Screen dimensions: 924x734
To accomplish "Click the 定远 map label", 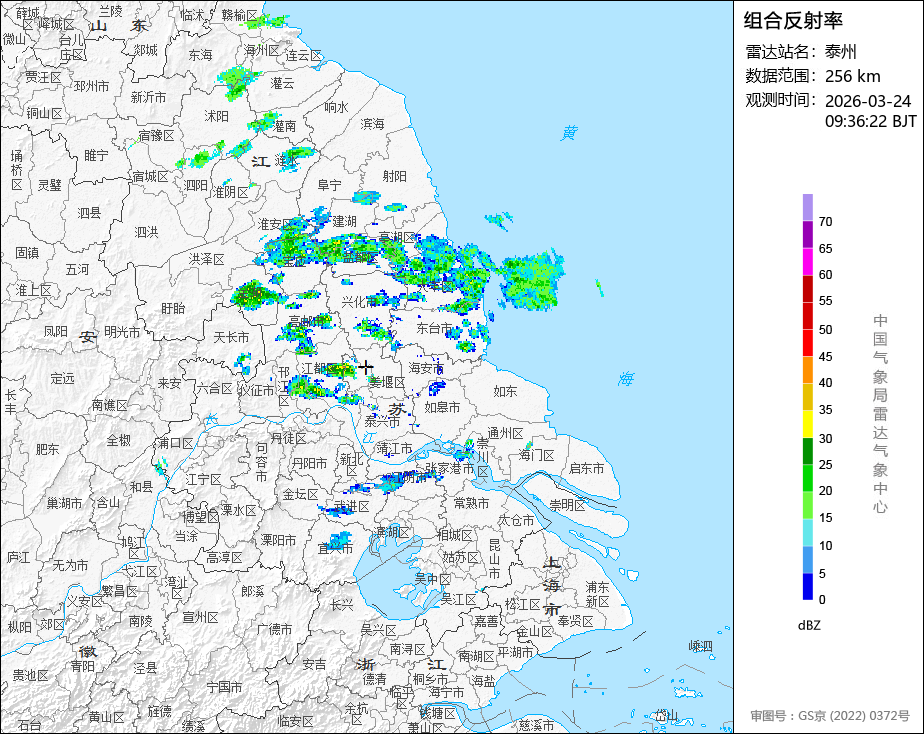I will click(62, 379).
